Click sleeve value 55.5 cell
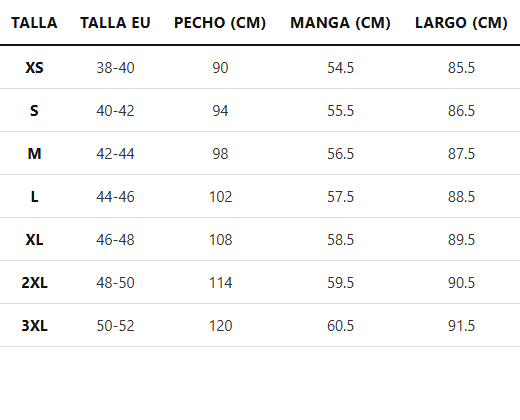 340,111
